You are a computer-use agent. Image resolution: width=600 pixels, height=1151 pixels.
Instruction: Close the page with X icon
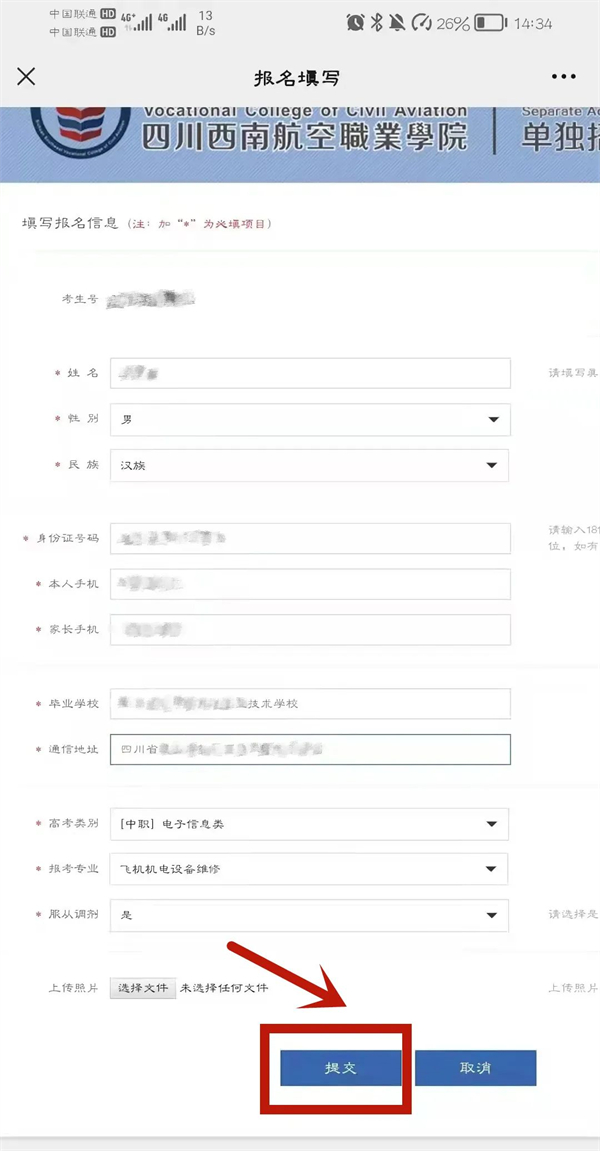26,76
